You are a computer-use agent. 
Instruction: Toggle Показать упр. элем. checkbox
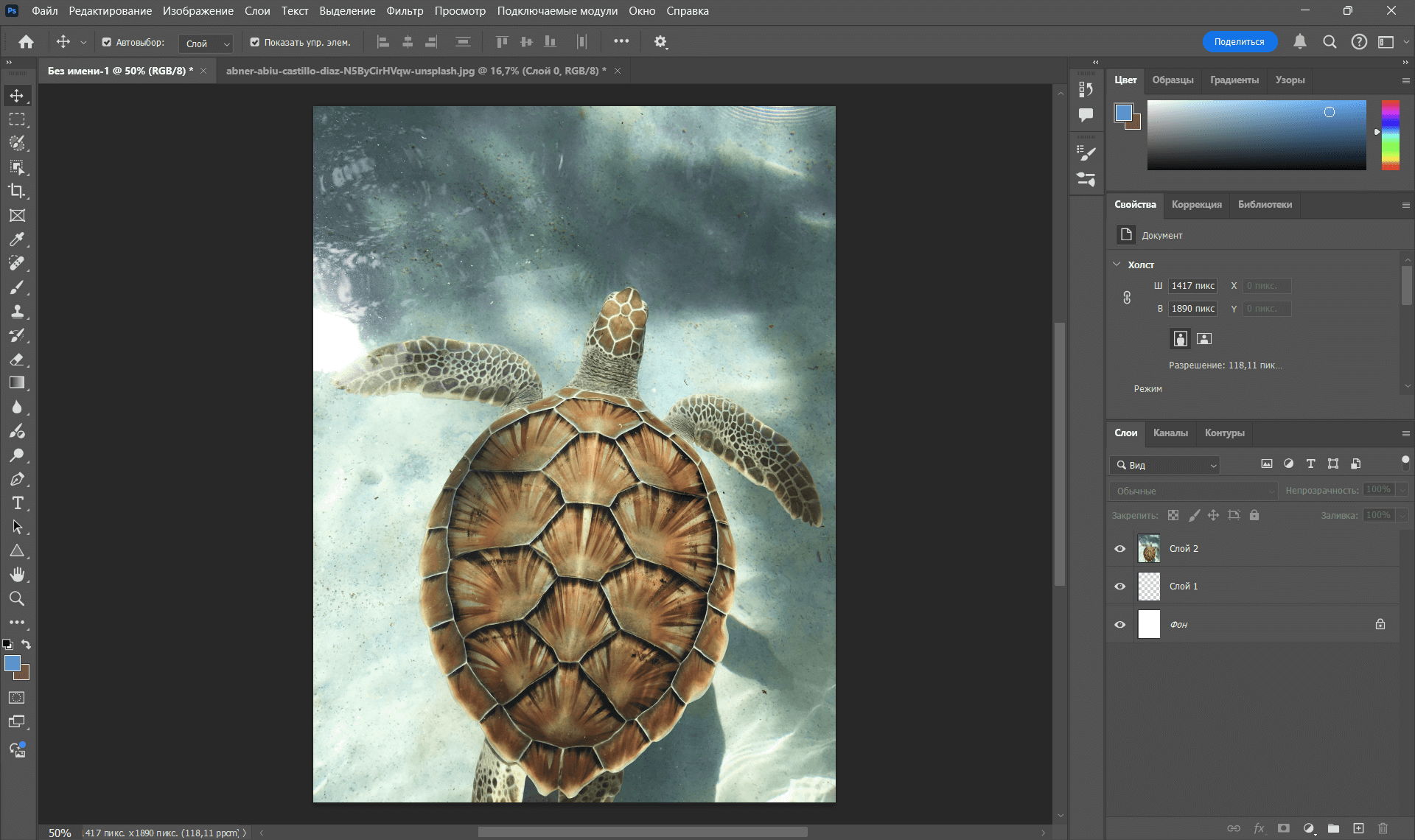pos(255,42)
